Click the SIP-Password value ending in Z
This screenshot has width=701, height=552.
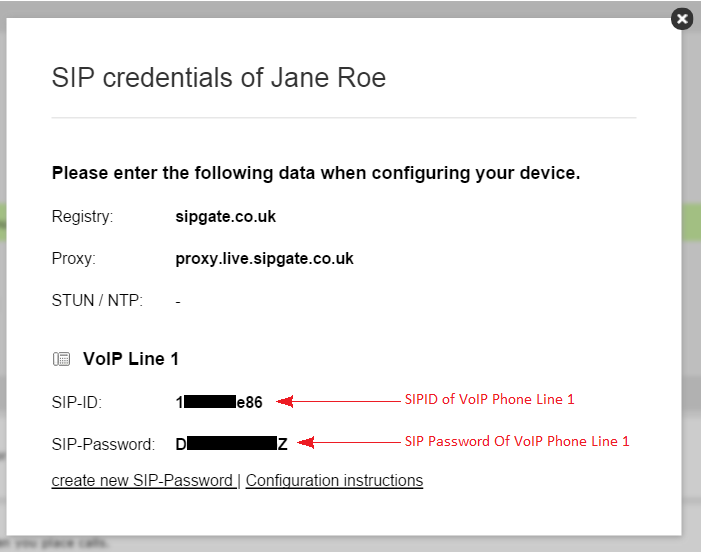pos(231,444)
